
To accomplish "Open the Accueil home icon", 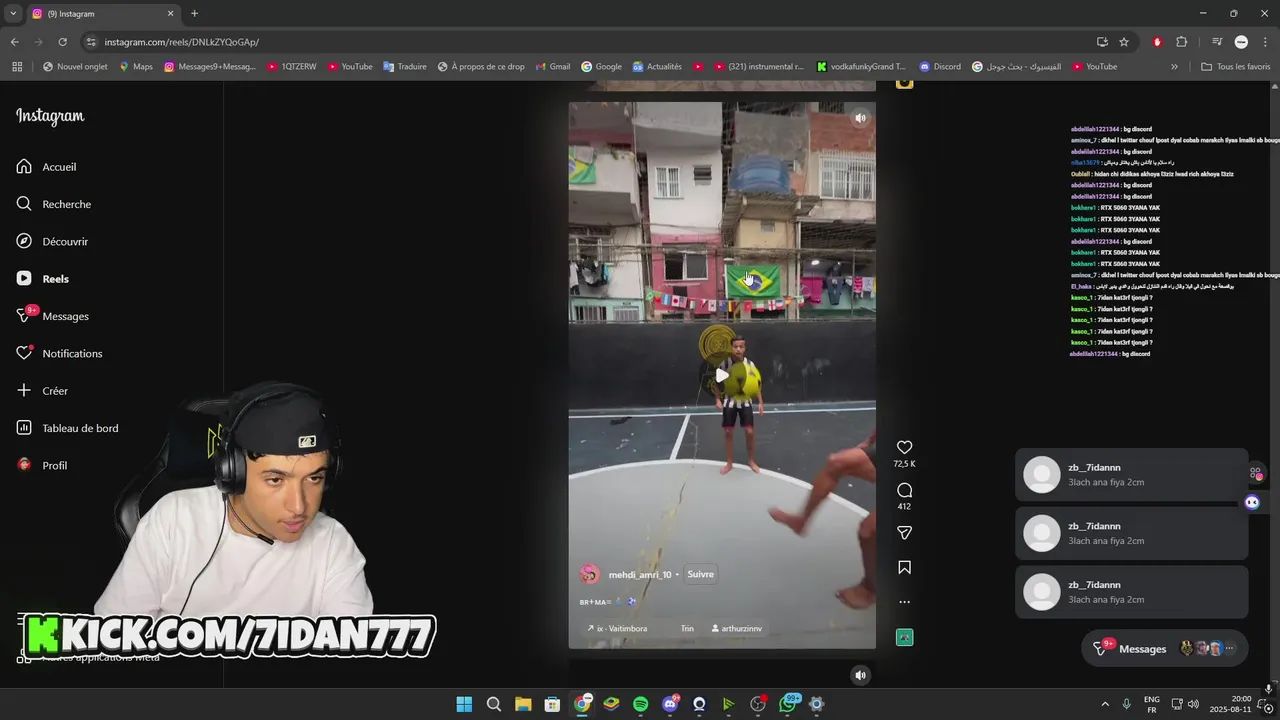I will point(24,167).
